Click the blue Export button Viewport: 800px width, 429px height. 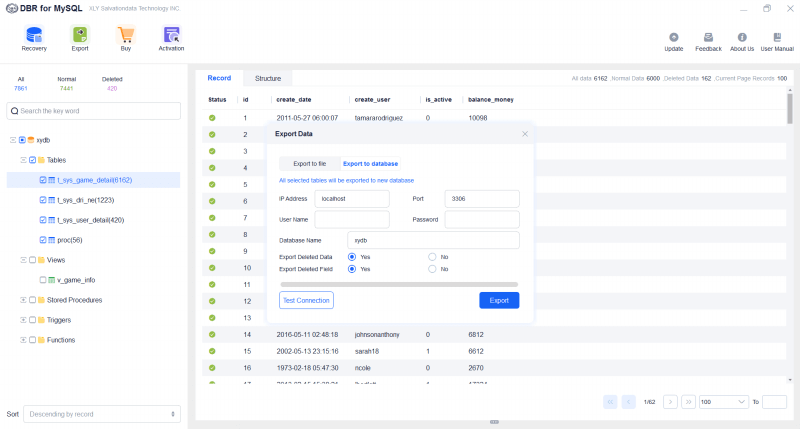click(x=499, y=300)
